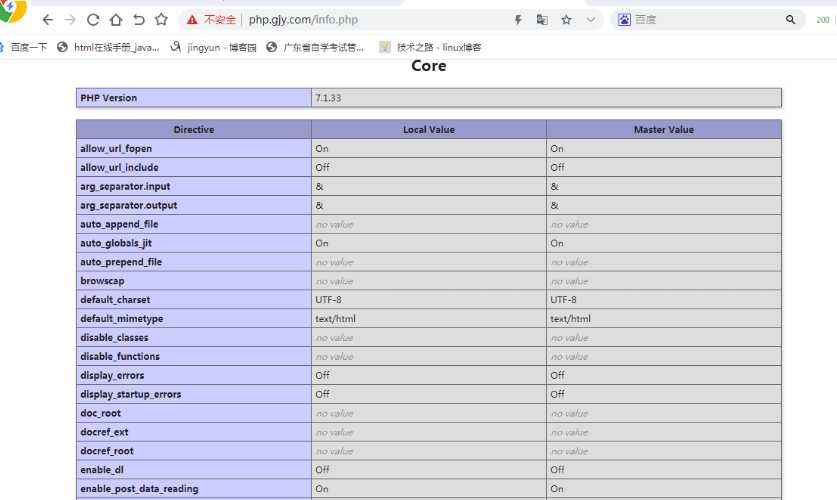The width and height of the screenshot is (837, 500).
Task: Click the arg_separator.output directive cell
Action: (x=194, y=205)
